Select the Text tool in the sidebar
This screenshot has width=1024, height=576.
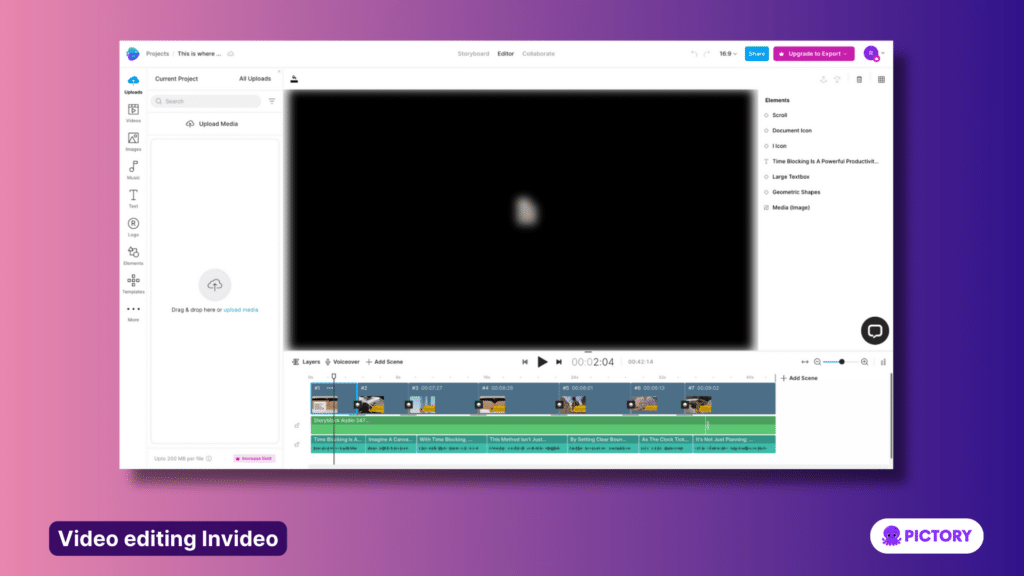click(x=133, y=196)
